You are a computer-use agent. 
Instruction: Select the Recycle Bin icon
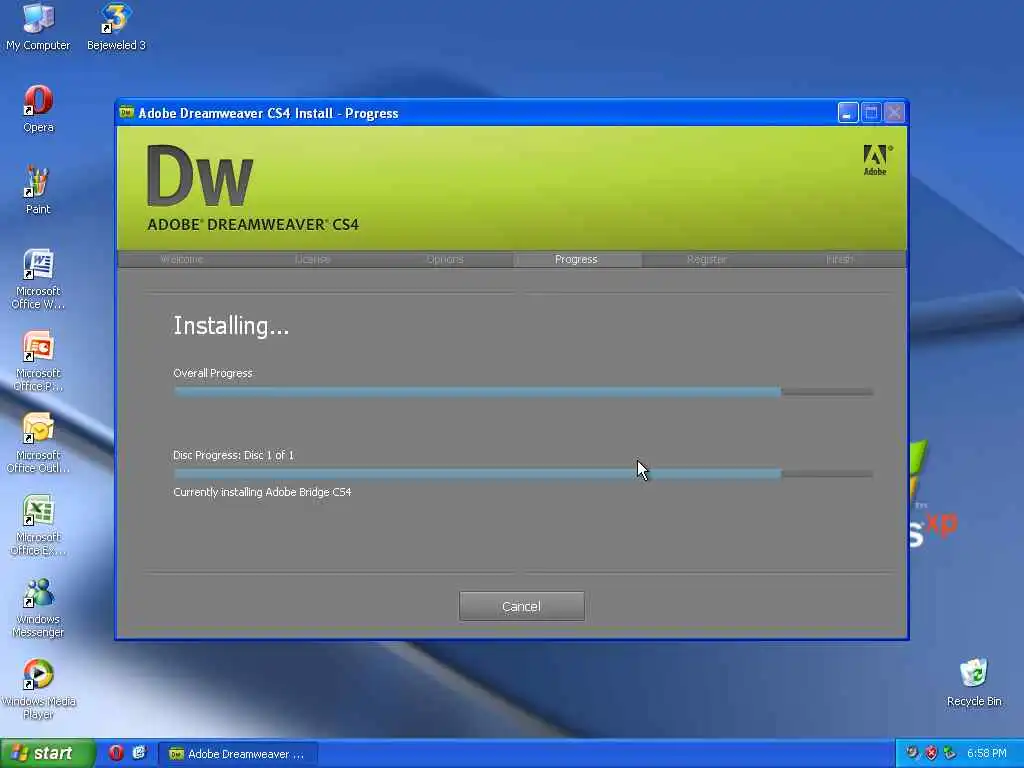tap(974, 683)
